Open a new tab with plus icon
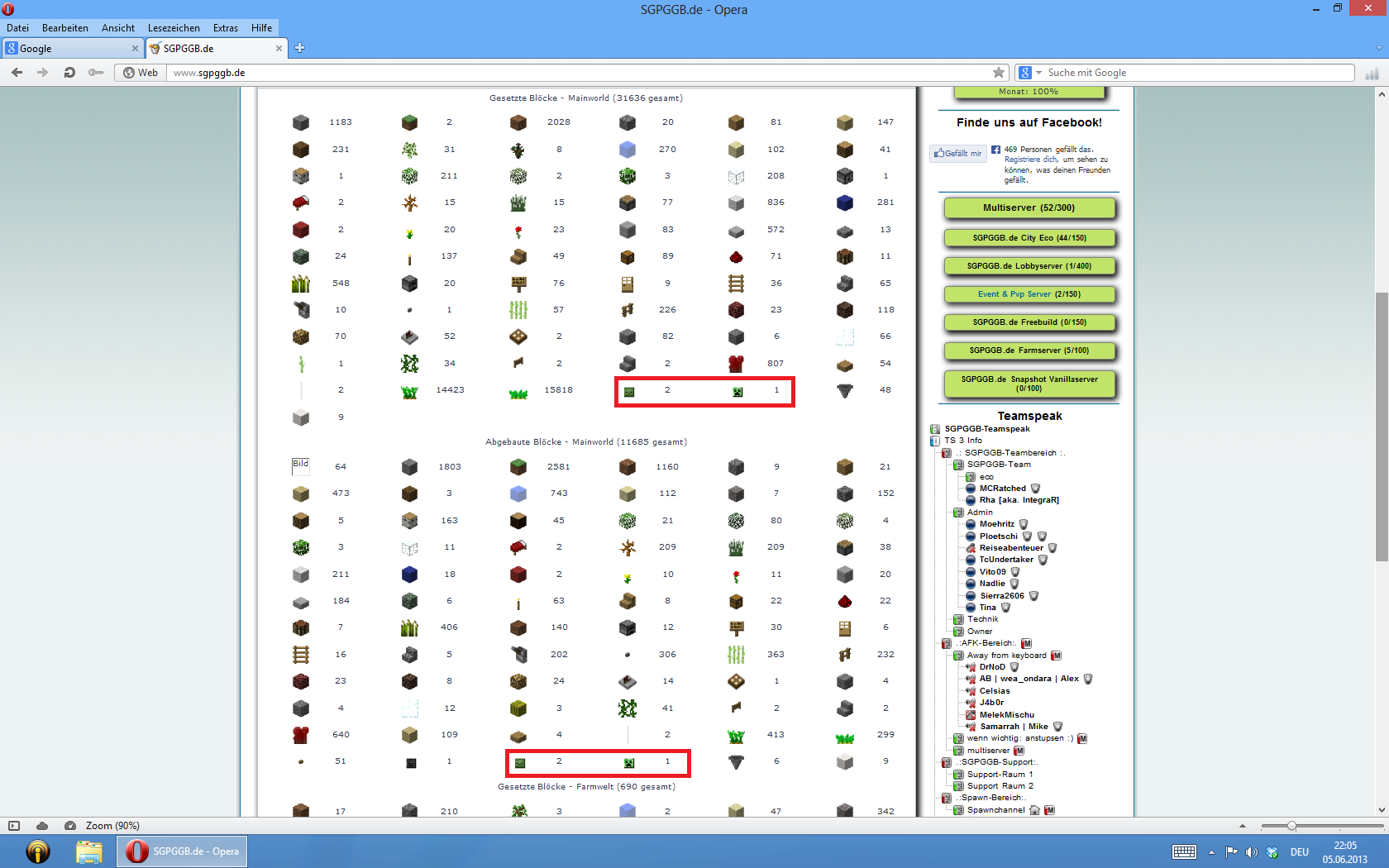 coord(300,48)
